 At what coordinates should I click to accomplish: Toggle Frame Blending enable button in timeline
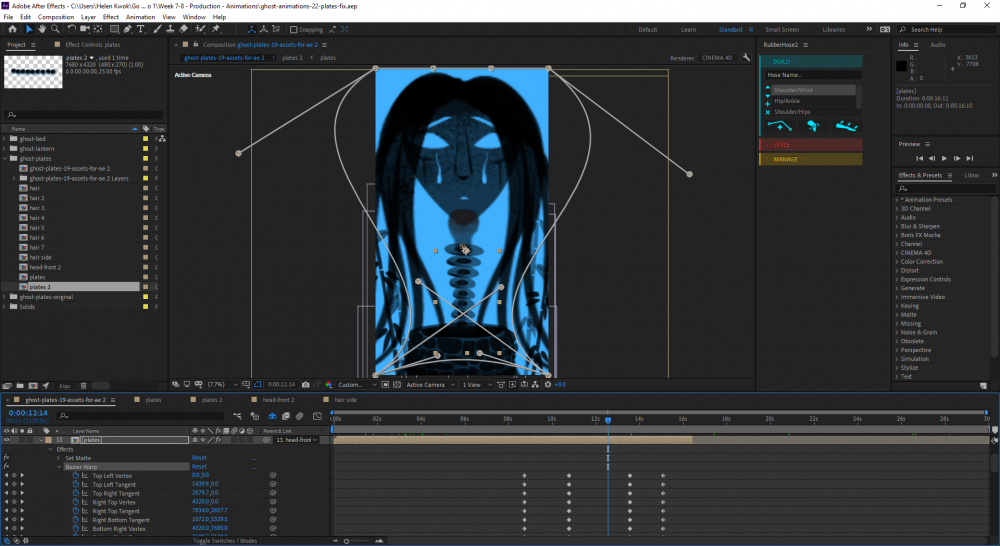286,416
